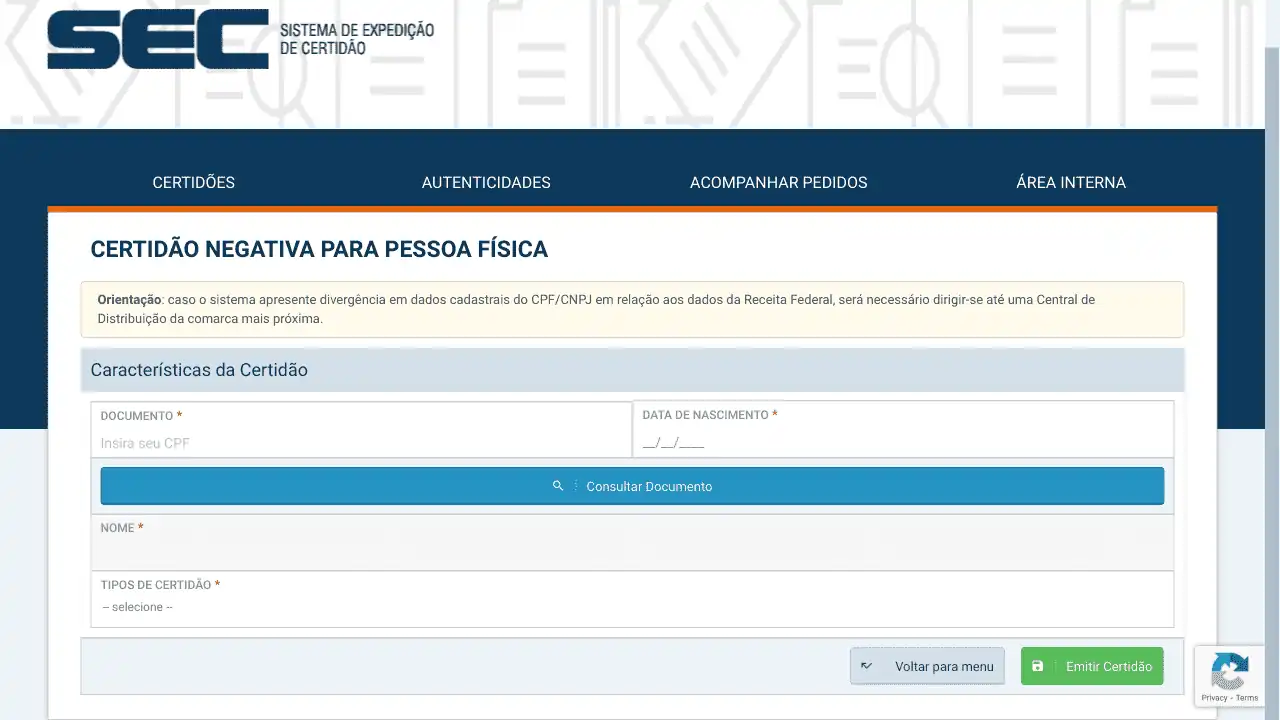Click the page's vertical scrollbar
1280x720 pixels.
1272,300
